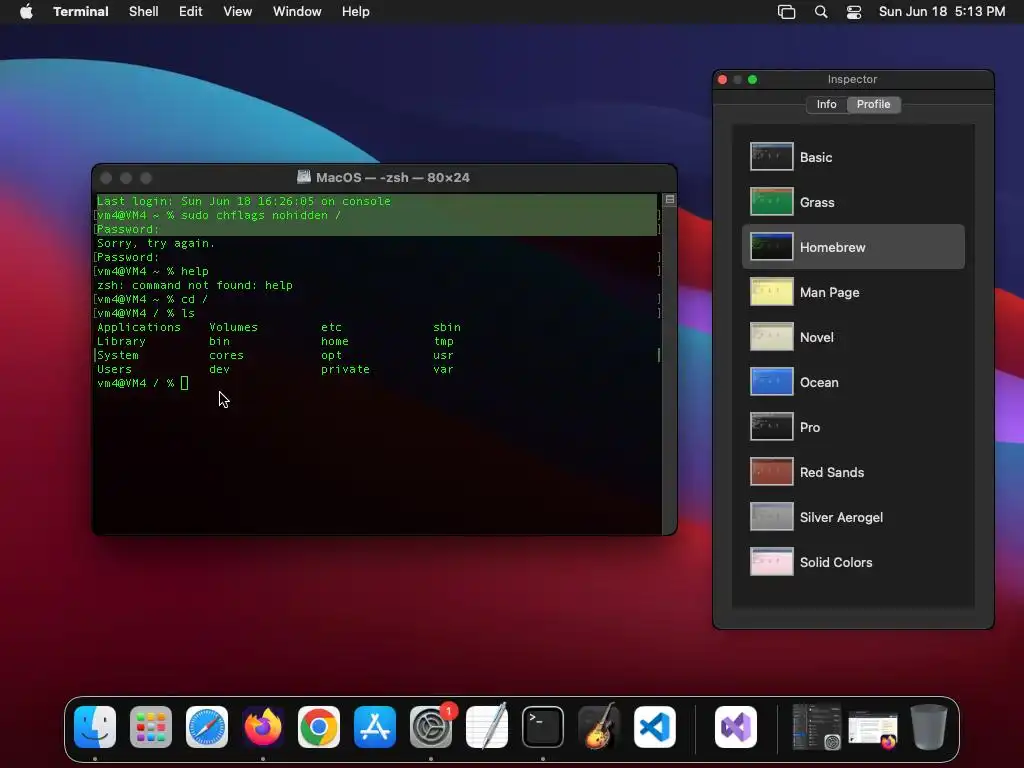Screen dimensions: 1024x768
Task: Open Finder from the Dock
Action: tap(95, 727)
